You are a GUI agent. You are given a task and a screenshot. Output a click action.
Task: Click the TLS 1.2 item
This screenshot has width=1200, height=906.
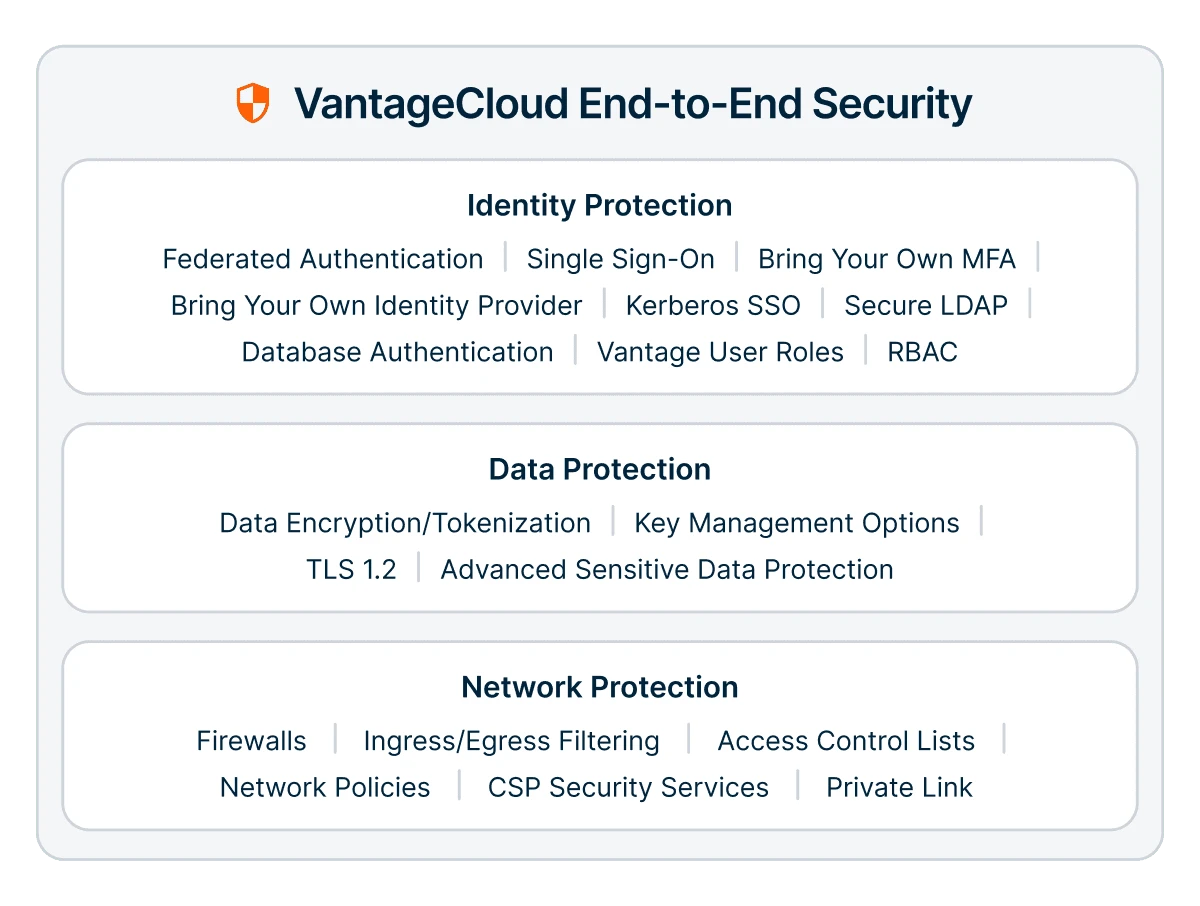pyautogui.click(x=352, y=569)
